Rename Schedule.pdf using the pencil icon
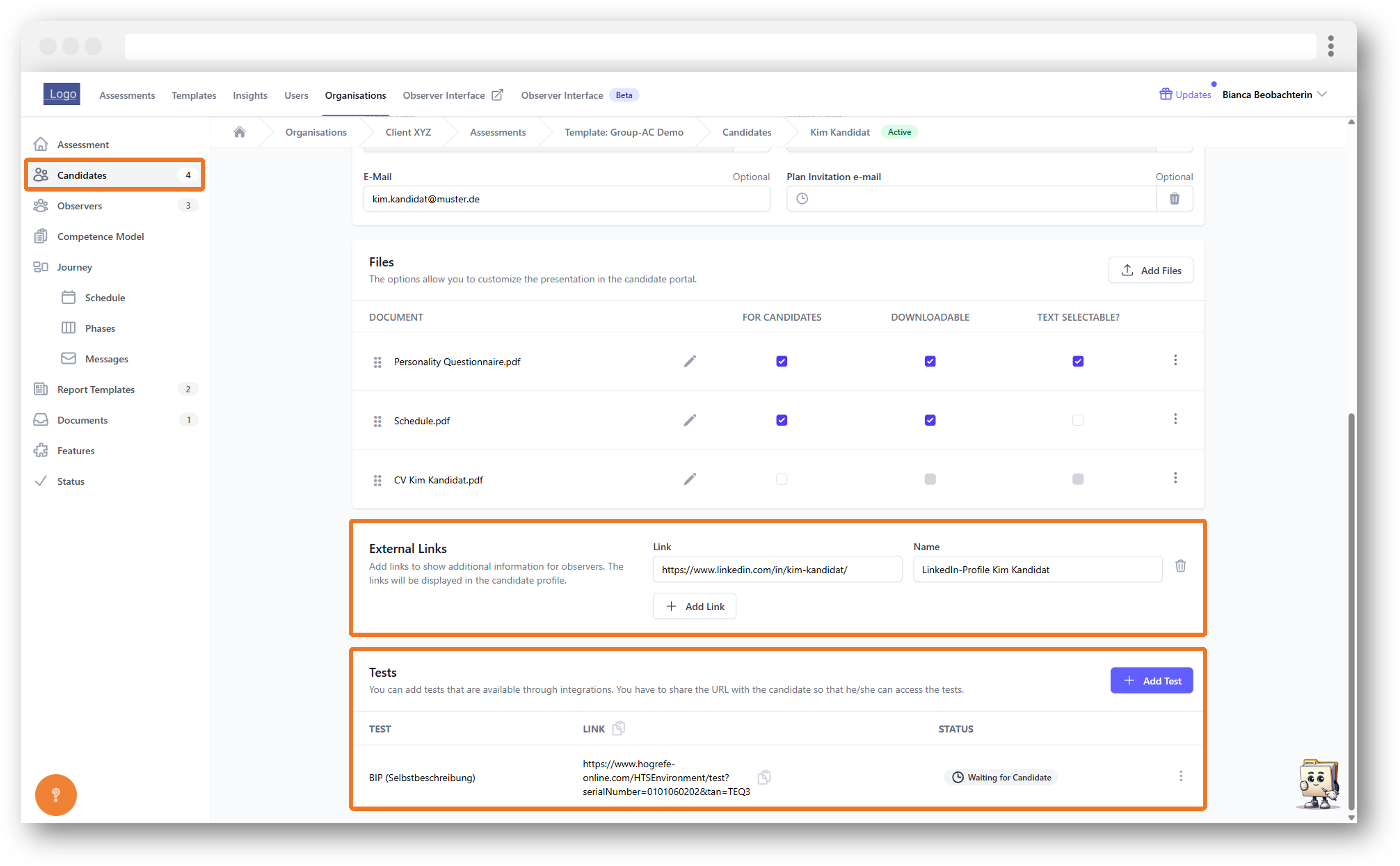Screen dimensions: 1400x866 [690, 420]
